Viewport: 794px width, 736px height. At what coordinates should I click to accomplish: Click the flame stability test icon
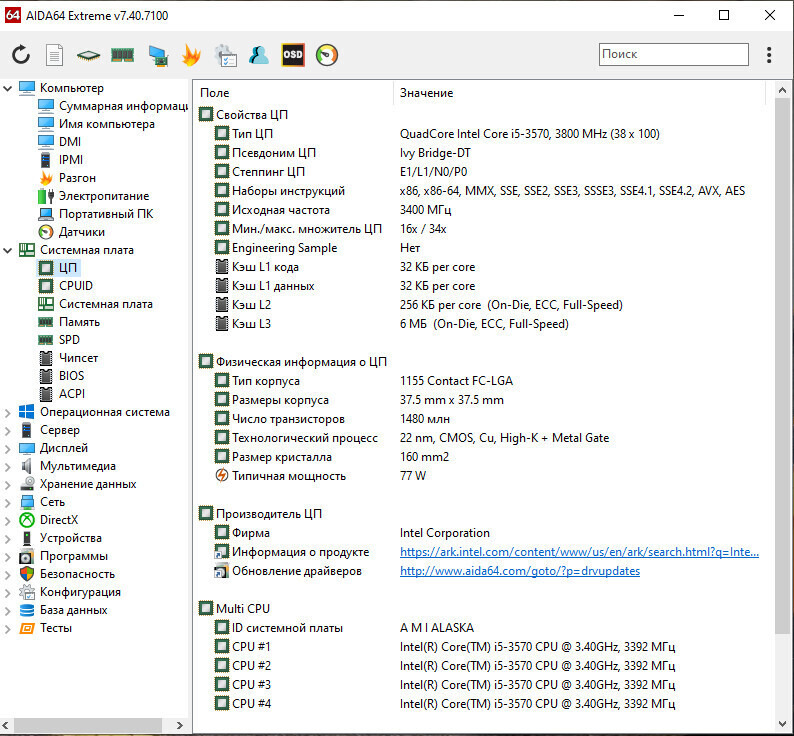coord(191,55)
